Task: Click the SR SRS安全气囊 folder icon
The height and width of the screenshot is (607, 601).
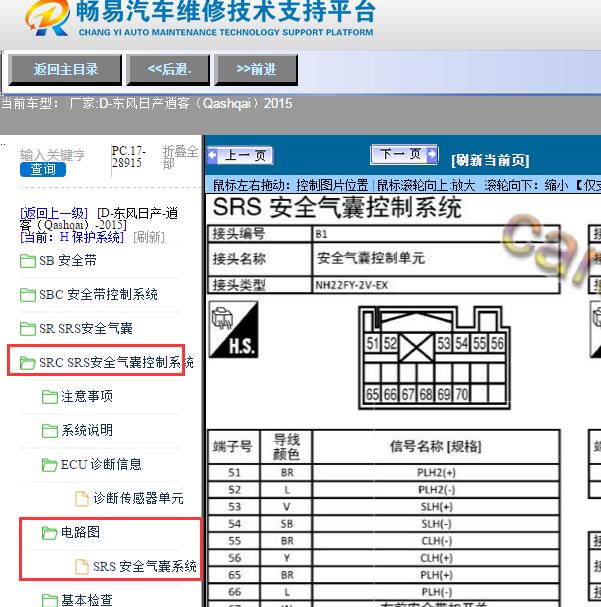Action: [27, 329]
